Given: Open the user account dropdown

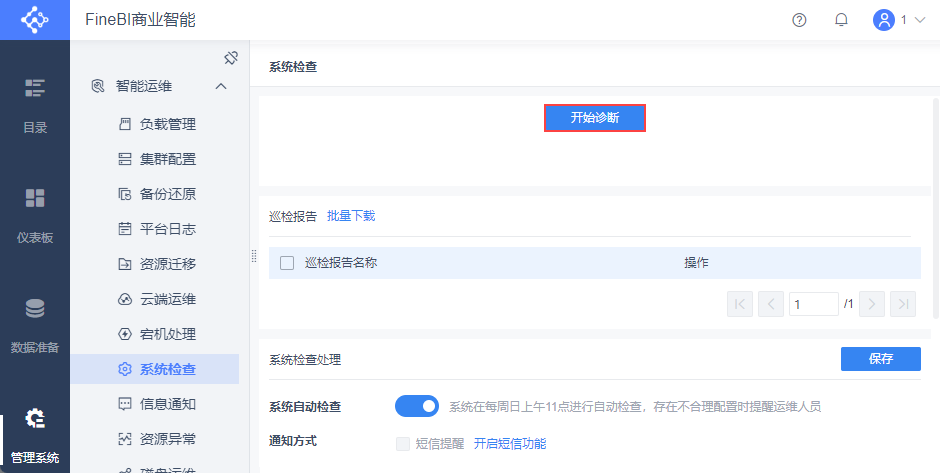Looking at the screenshot, I should click(x=898, y=20).
